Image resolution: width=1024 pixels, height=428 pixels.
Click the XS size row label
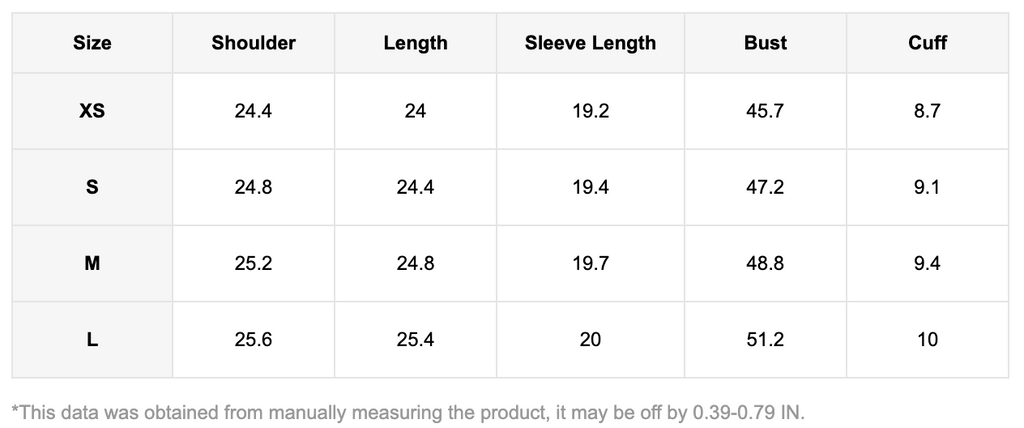(x=92, y=111)
